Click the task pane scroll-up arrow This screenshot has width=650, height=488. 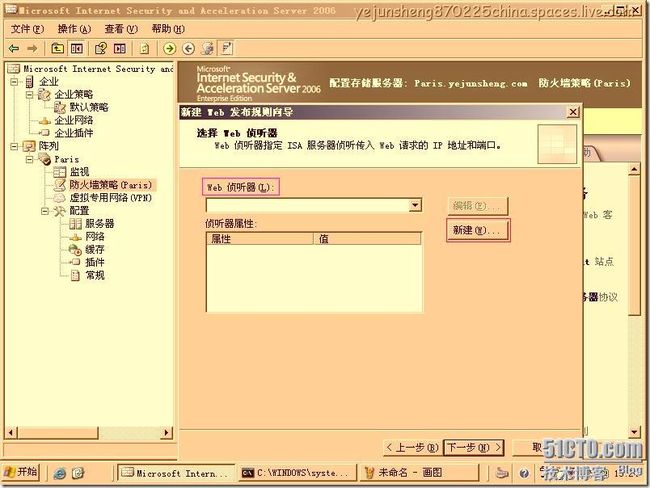coord(634,170)
